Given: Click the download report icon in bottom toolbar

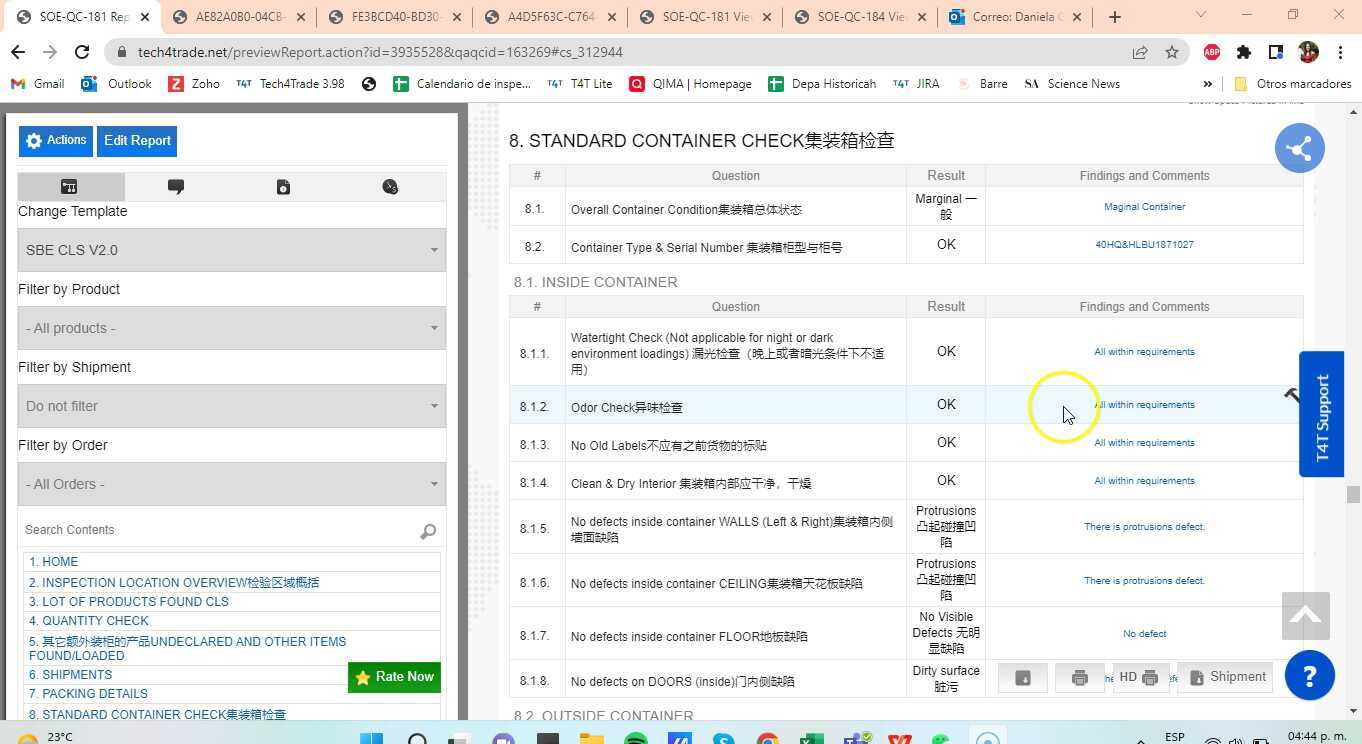Looking at the screenshot, I should click(1022, 677).
